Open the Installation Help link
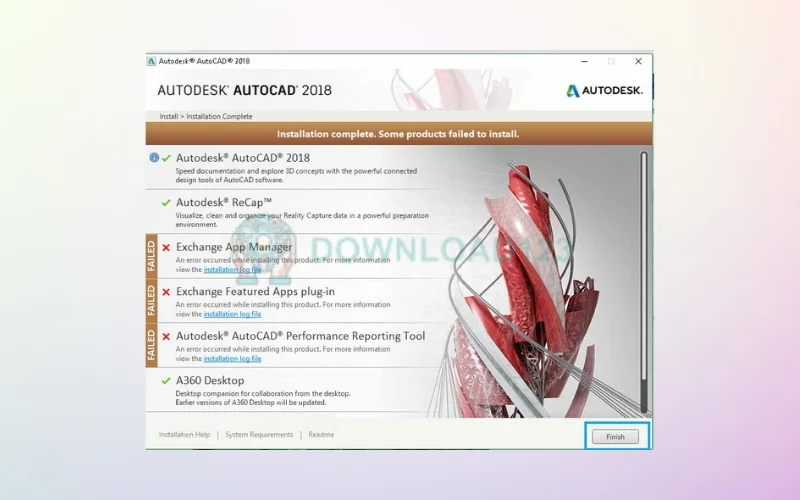Viewport: 800px width, 500px height. coord(184,435)
